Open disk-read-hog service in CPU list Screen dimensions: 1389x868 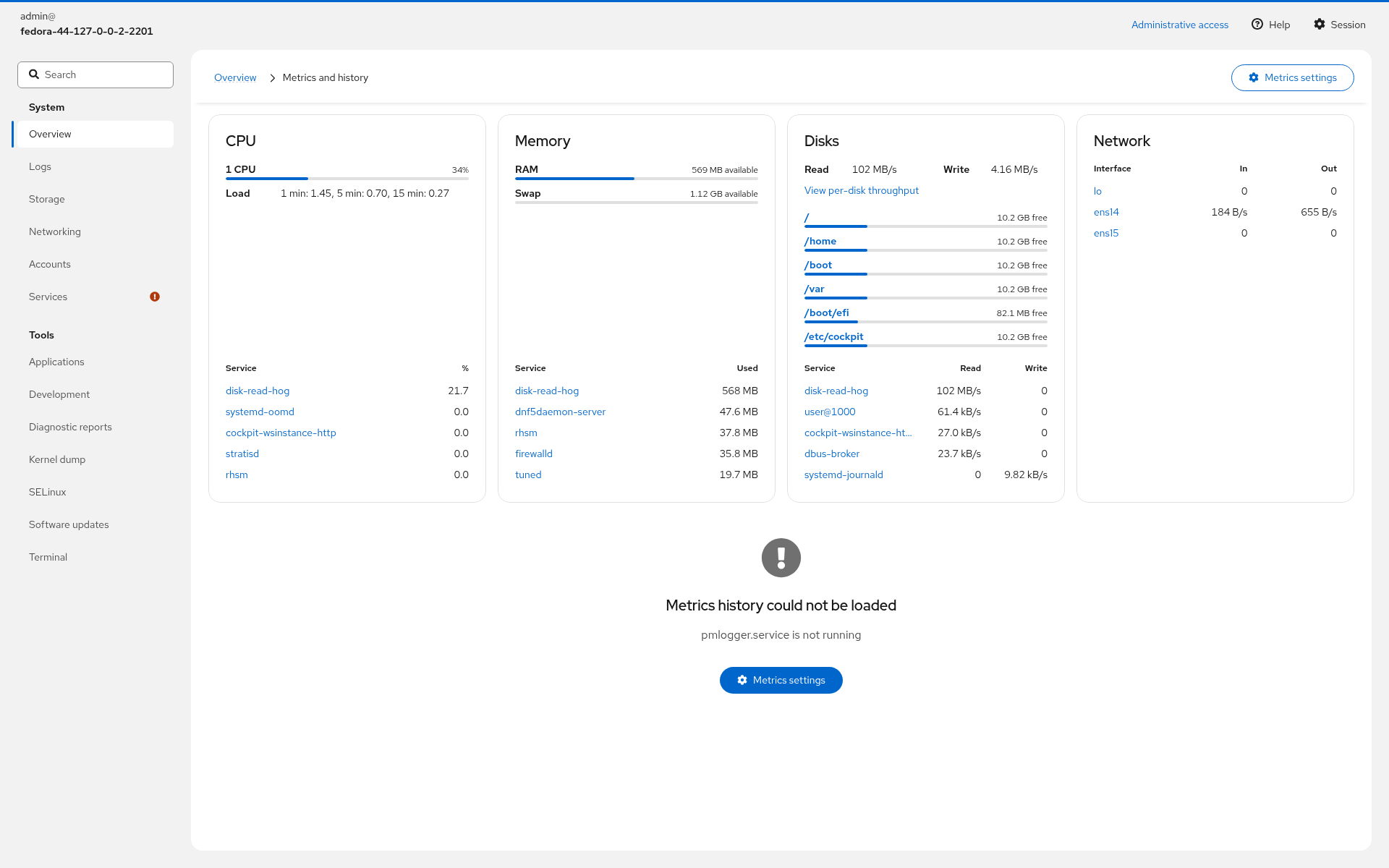coord(258,391)
